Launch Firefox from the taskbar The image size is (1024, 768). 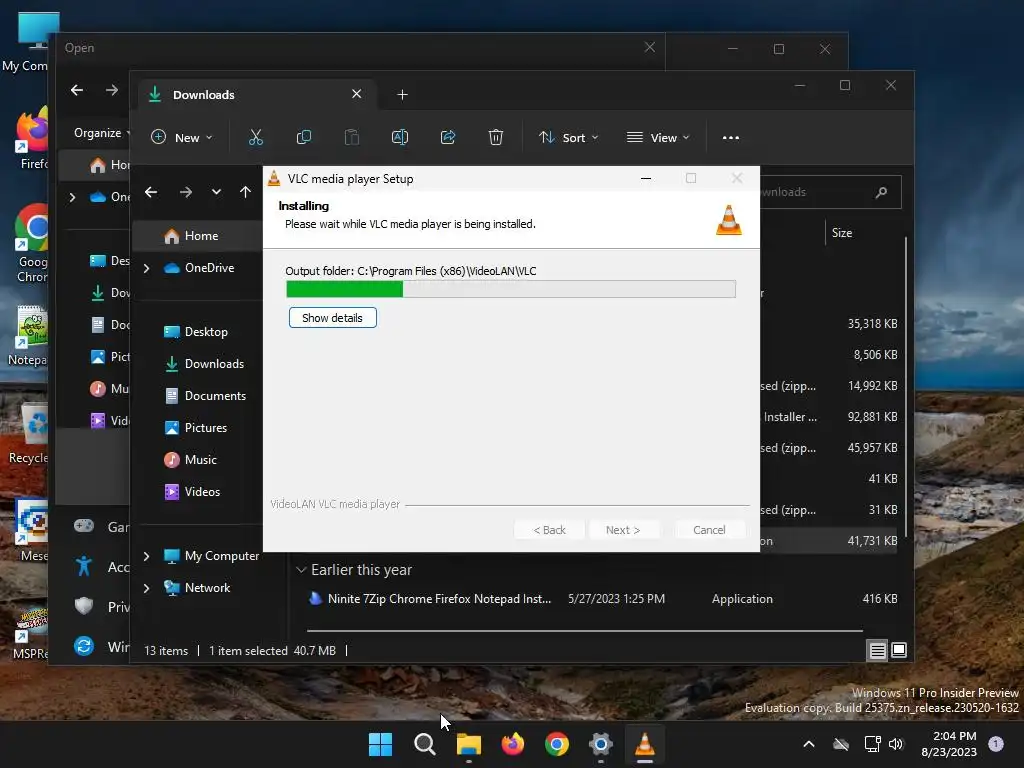pos(513,744)
